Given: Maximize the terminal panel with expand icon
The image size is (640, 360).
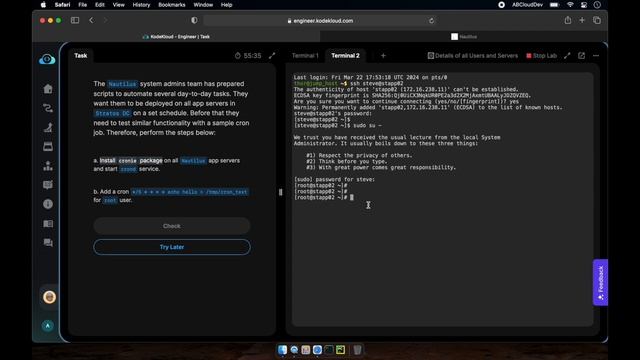Looking at the screenshot, I should (x=567, y=56).
